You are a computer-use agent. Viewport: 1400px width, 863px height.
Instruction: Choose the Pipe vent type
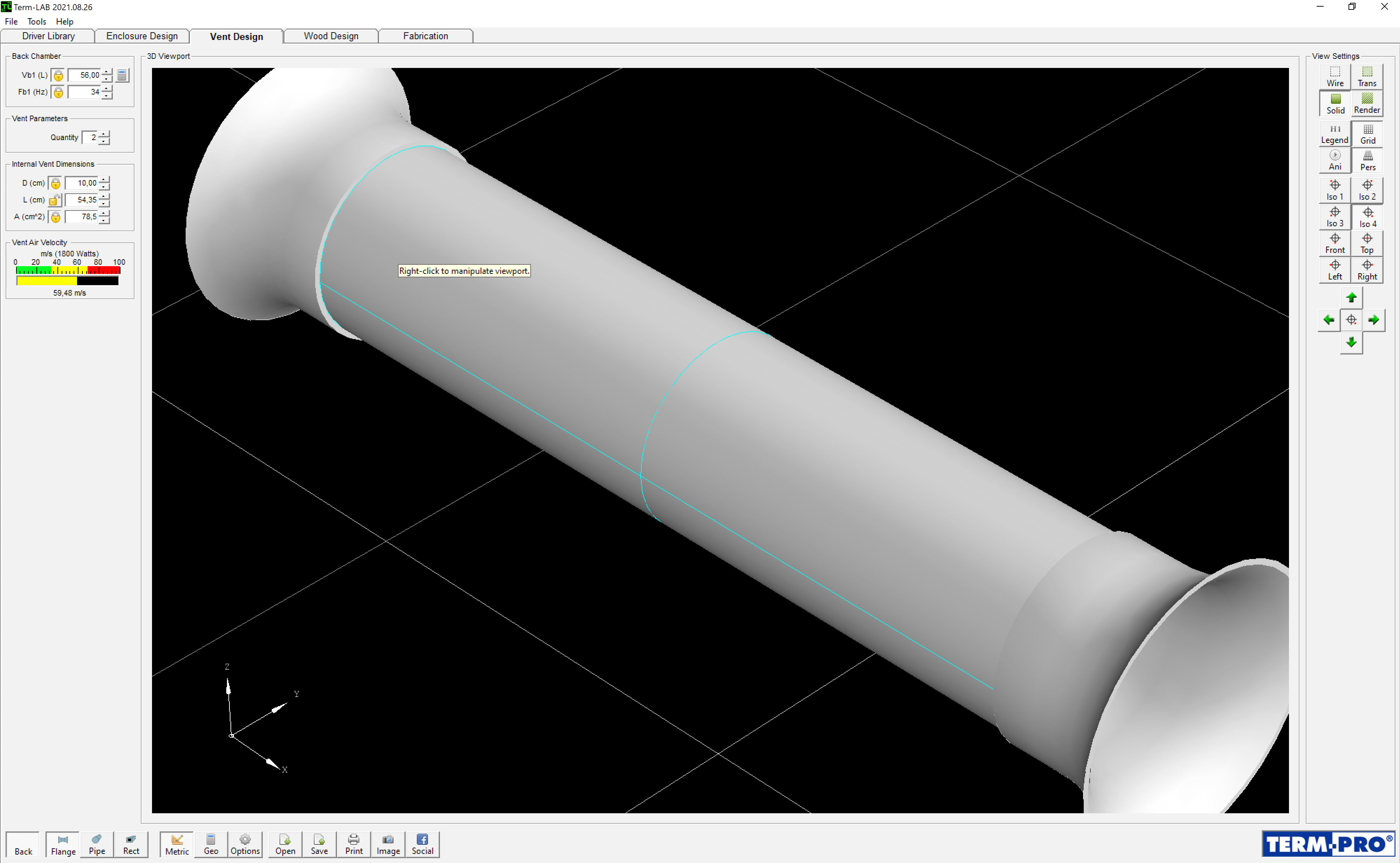96,844
